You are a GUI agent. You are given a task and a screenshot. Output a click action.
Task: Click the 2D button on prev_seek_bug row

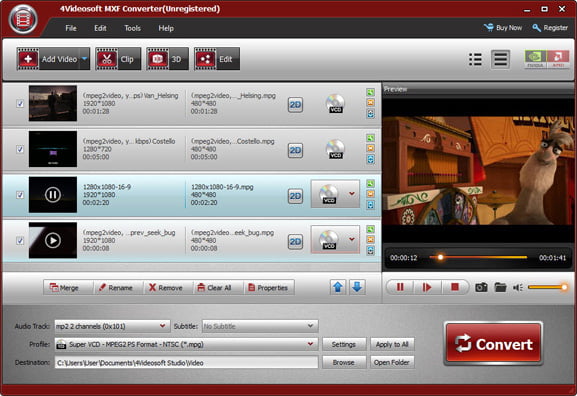coord(295,242)
